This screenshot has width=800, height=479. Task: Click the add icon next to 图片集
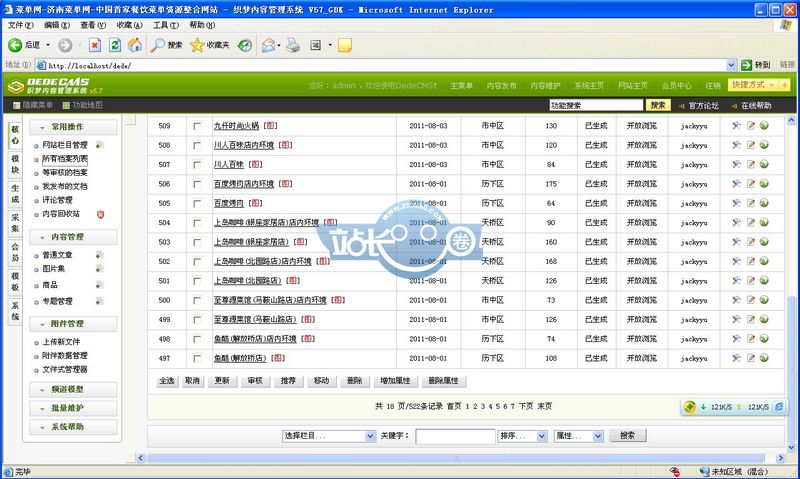99,269
